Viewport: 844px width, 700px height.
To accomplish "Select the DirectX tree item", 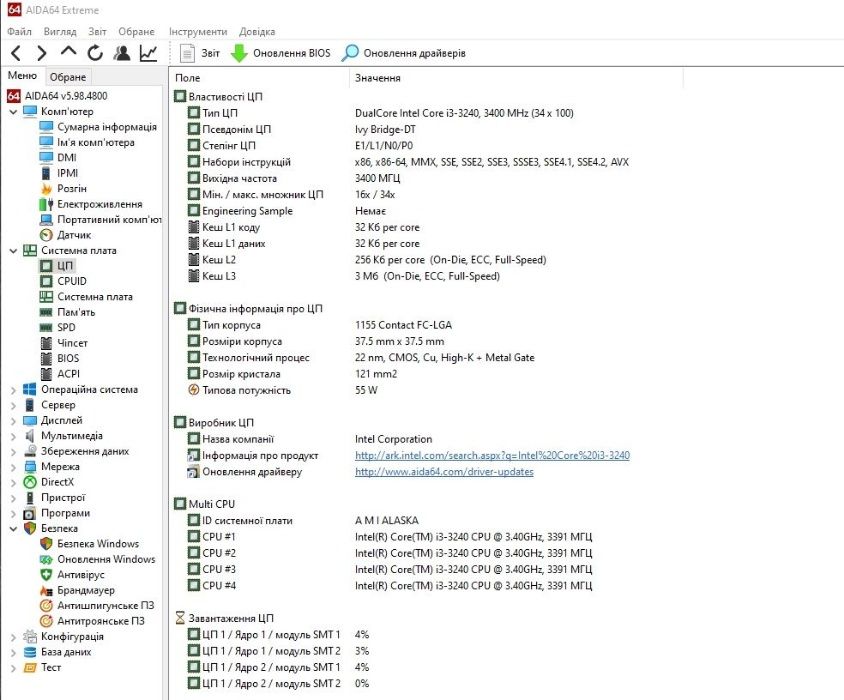I will [x=48, y=482].
